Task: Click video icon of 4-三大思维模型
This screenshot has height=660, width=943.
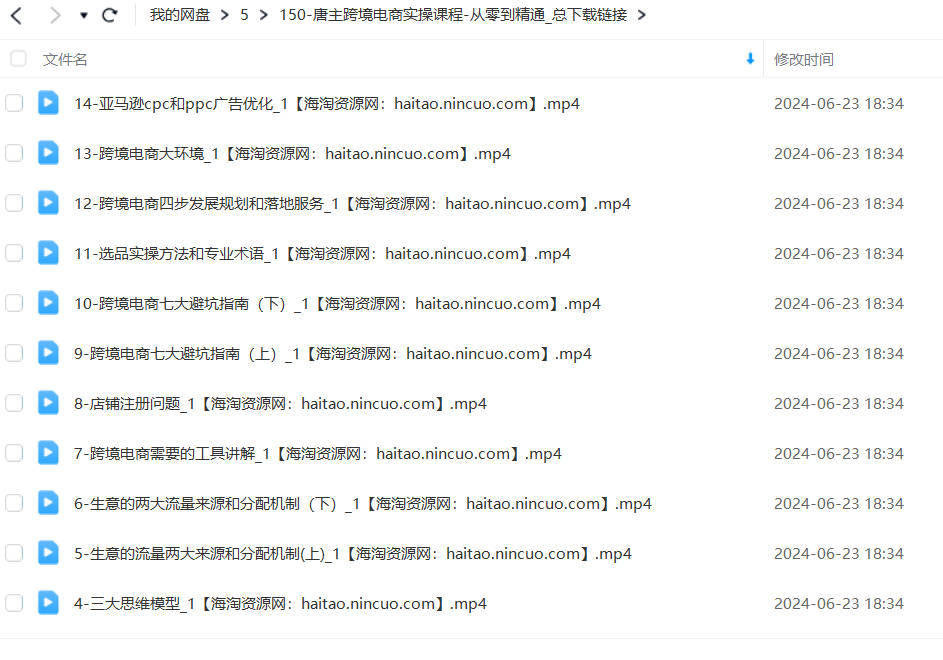Action: coord(48,602)
